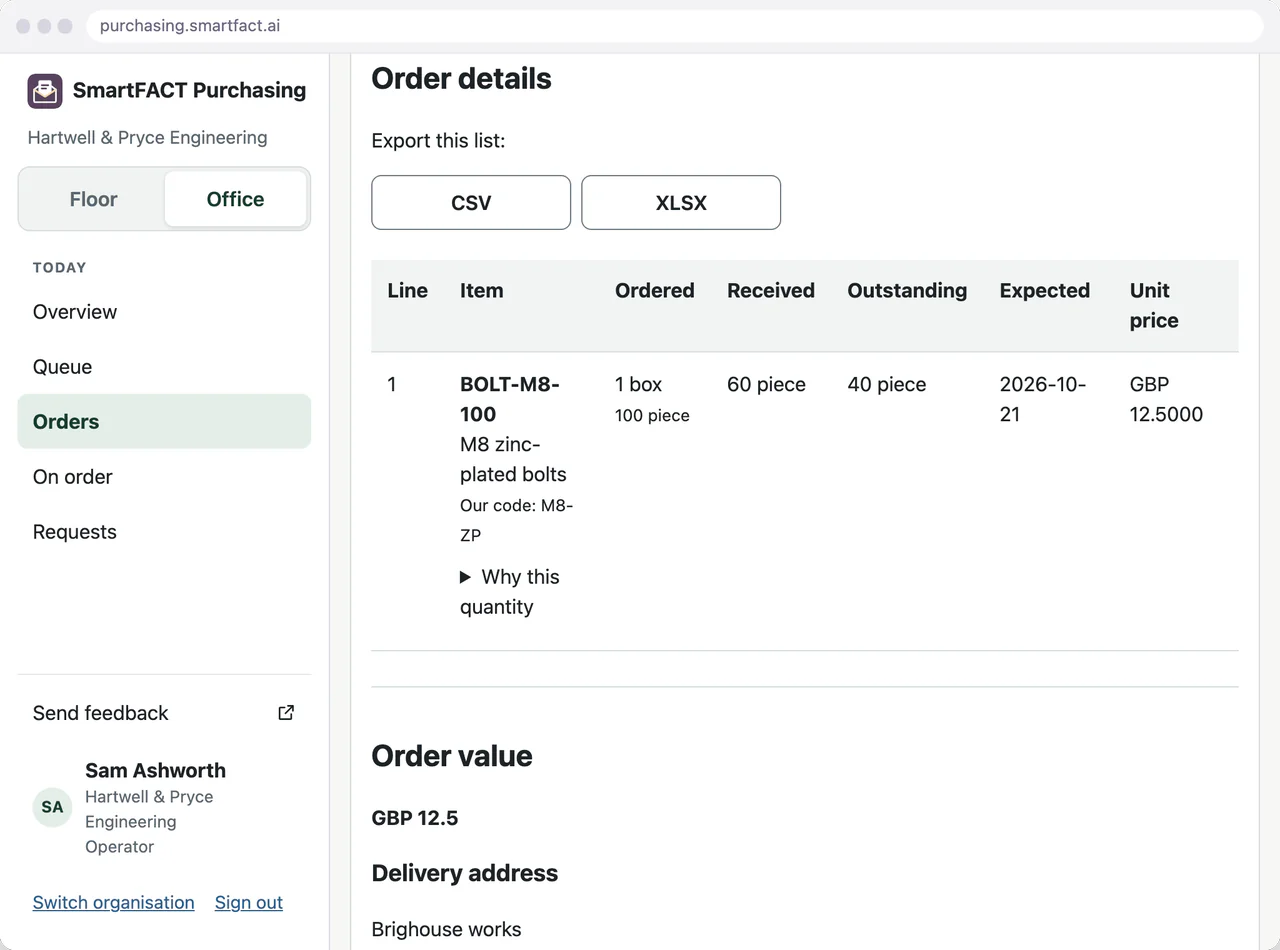Click the Ordered column header
The width and height of the screenshot is (1280, 950).
(x=655, y=291)
